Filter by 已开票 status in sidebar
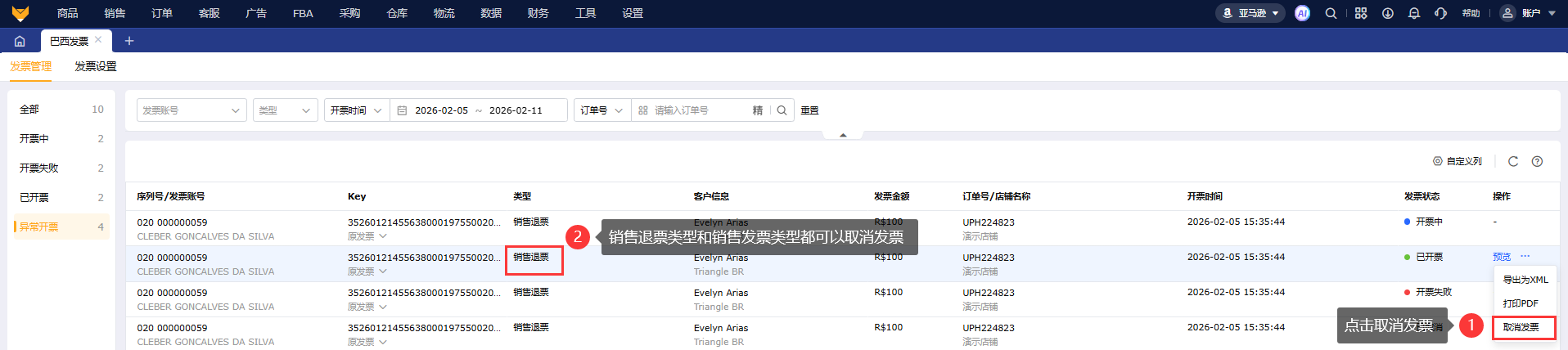 [x=61, y=197]
